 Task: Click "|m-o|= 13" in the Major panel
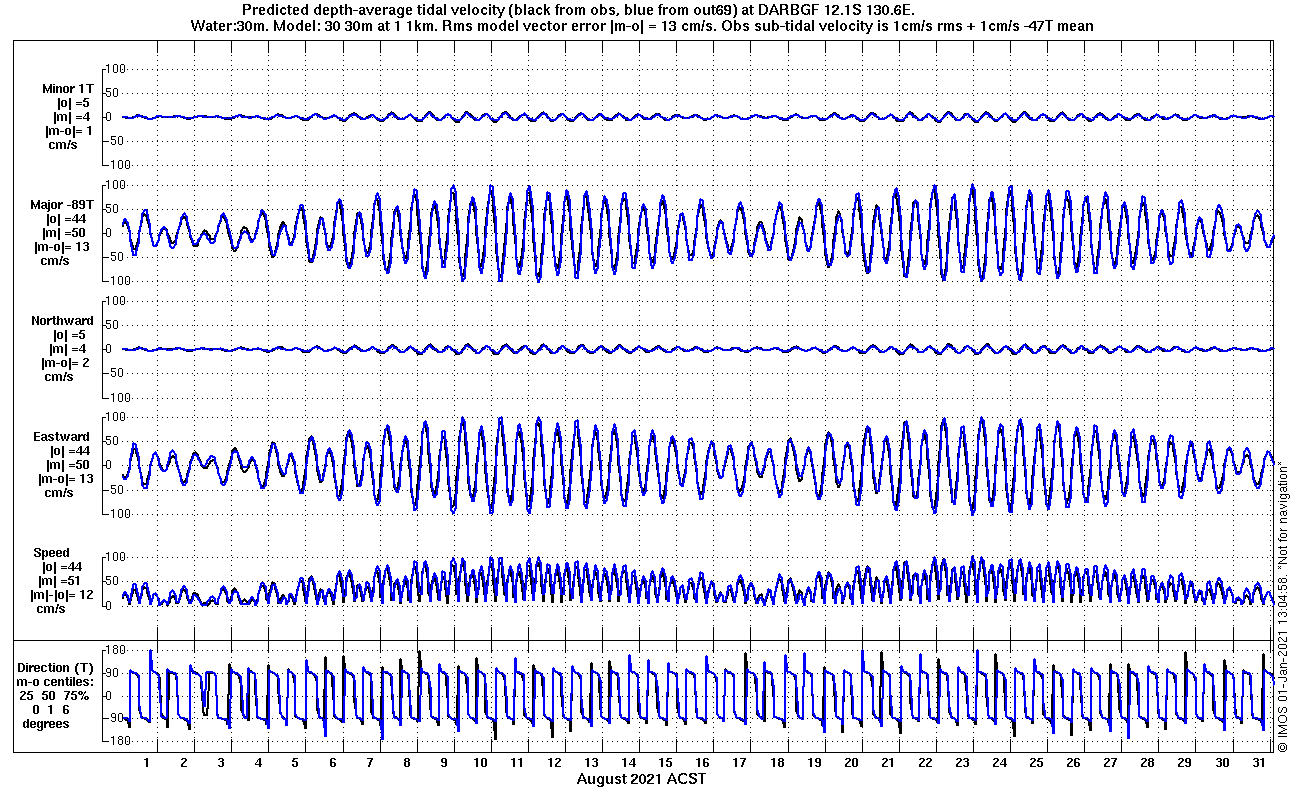62,246
